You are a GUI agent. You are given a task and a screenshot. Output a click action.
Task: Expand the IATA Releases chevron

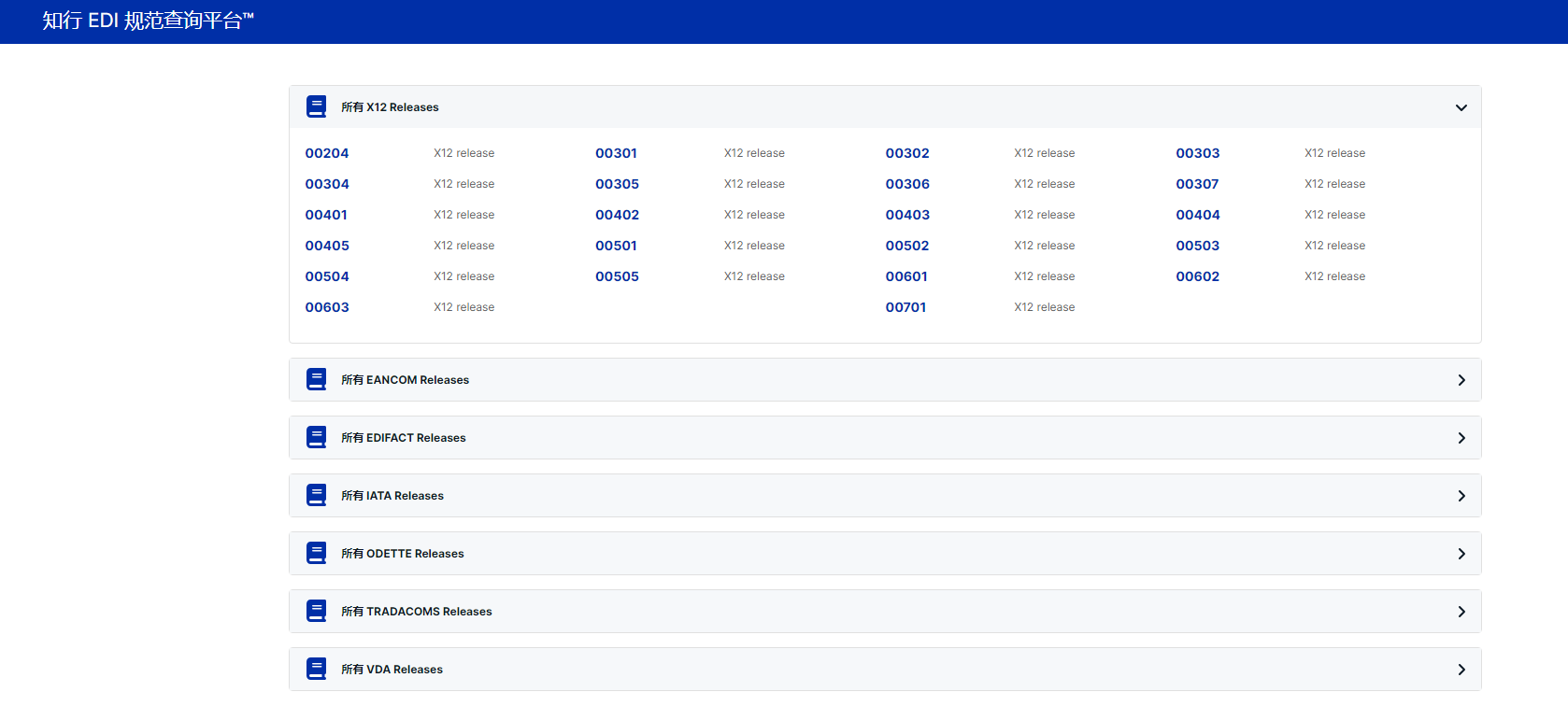pos(1461,496)
